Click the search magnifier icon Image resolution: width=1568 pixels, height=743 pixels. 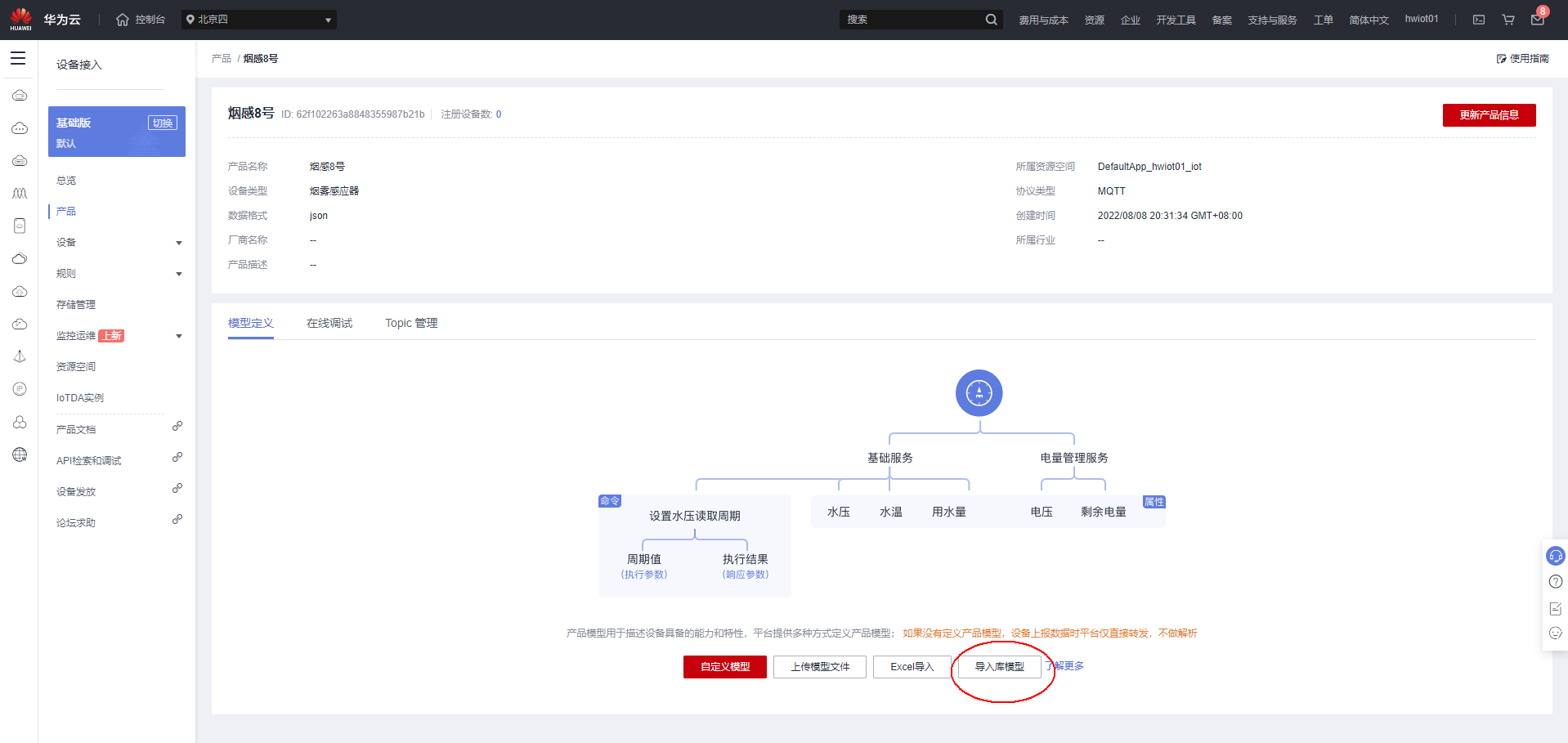click(x=991, y=20)
